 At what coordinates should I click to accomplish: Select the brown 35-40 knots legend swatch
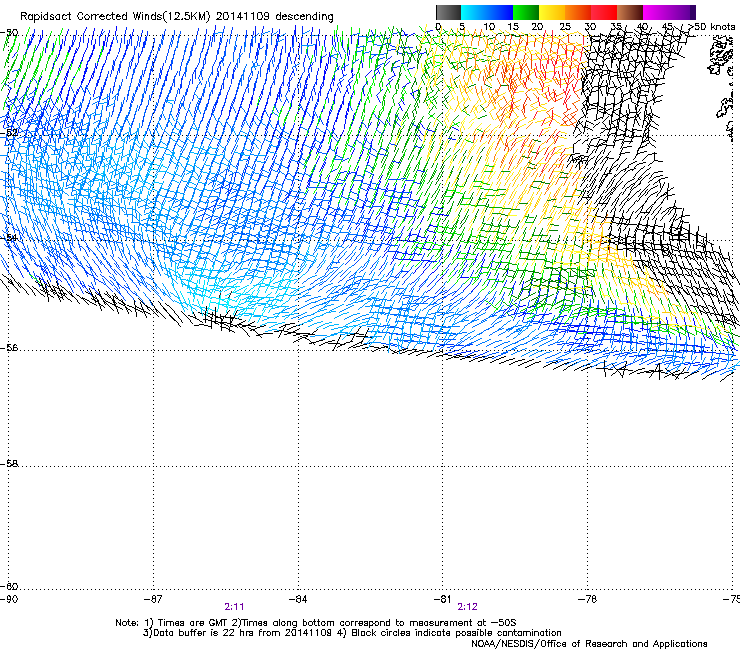pyautogui.click(x=630, y=13)
